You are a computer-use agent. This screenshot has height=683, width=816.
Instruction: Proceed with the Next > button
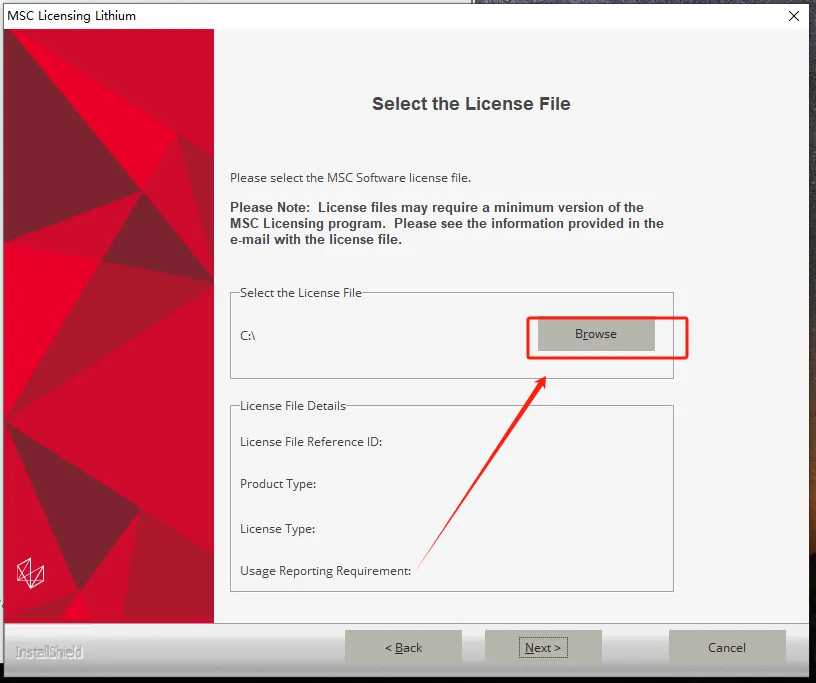(543, 648)
